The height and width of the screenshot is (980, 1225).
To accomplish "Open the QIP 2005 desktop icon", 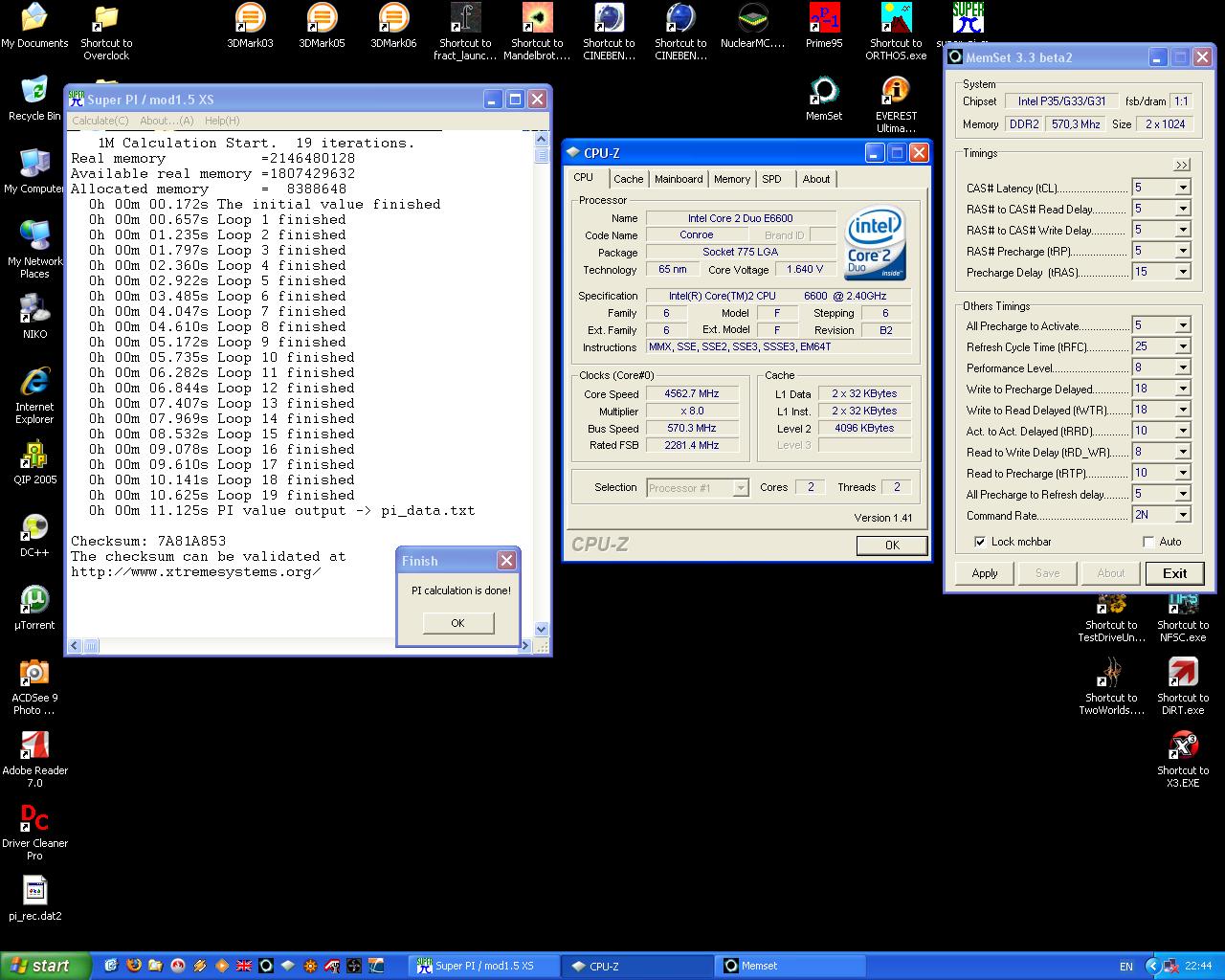I will click(x=34, y=462).
